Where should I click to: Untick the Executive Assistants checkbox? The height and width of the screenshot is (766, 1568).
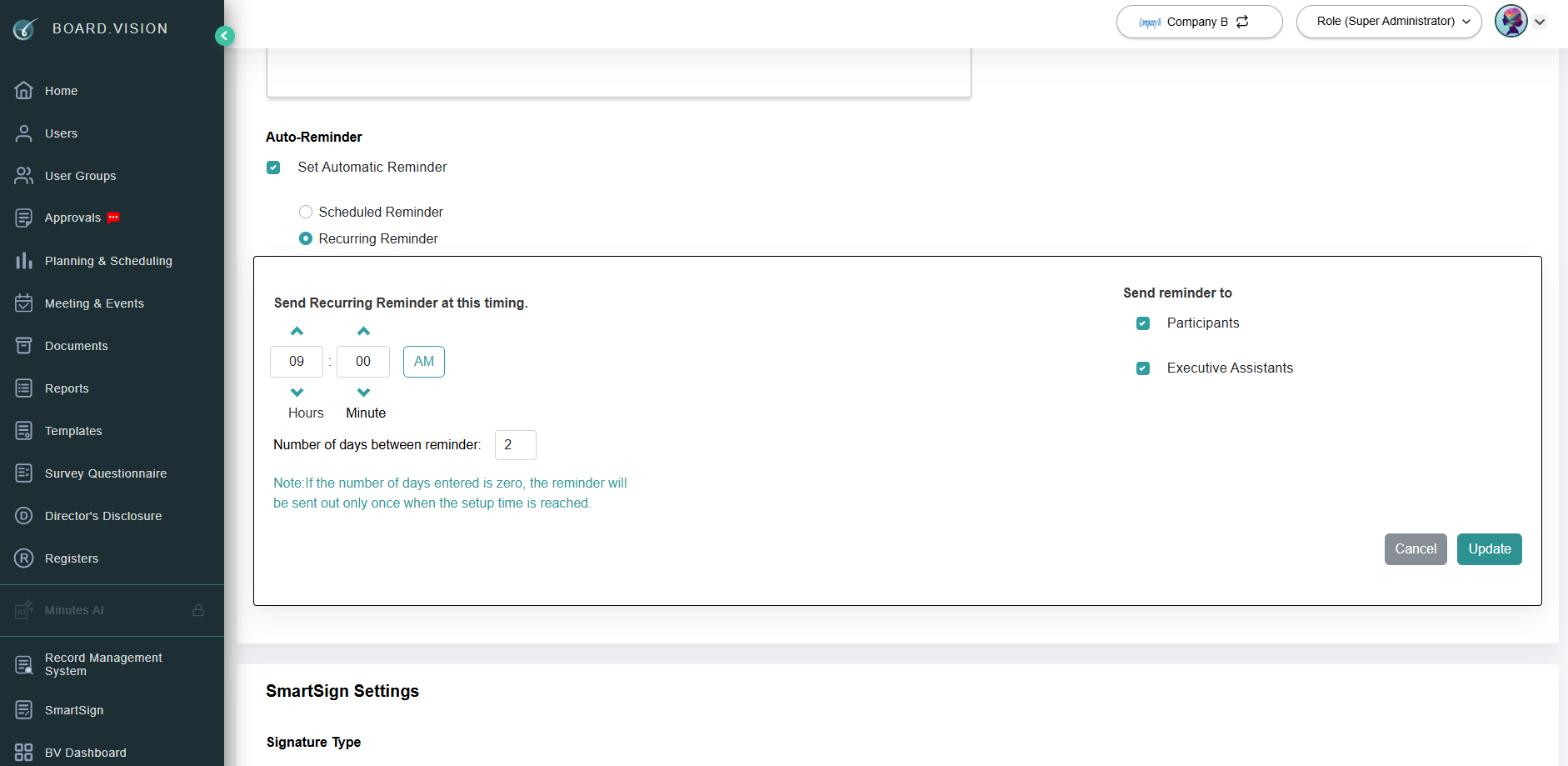coord(1143,368)
